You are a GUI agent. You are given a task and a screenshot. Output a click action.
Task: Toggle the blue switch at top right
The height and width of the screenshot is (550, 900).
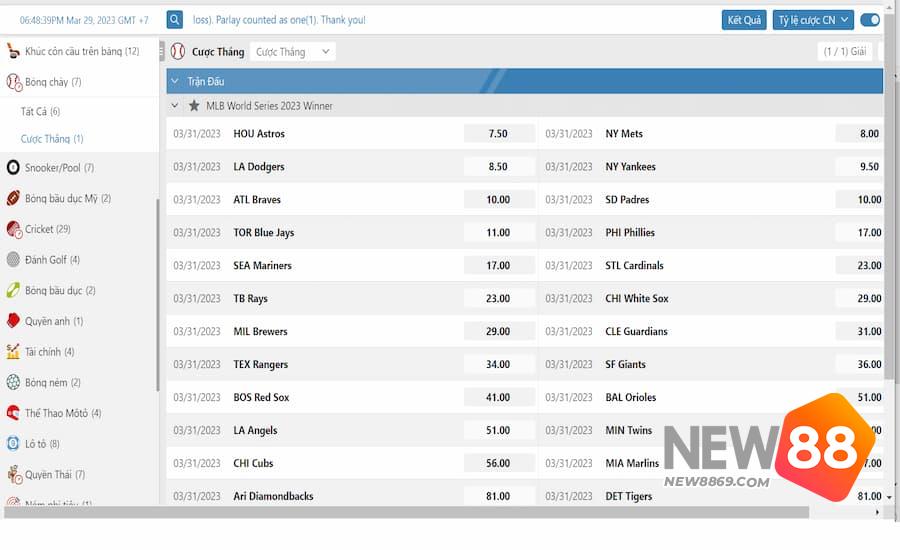(x=870, y=20)
